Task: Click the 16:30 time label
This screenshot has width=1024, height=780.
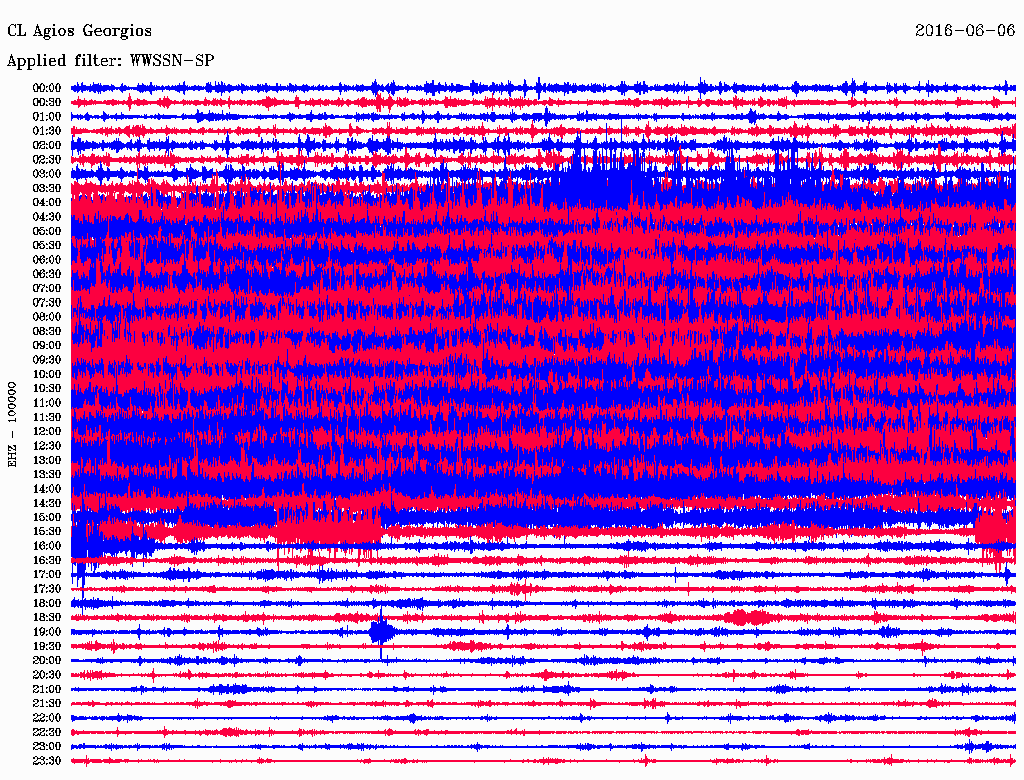Action: pos(47,560)
